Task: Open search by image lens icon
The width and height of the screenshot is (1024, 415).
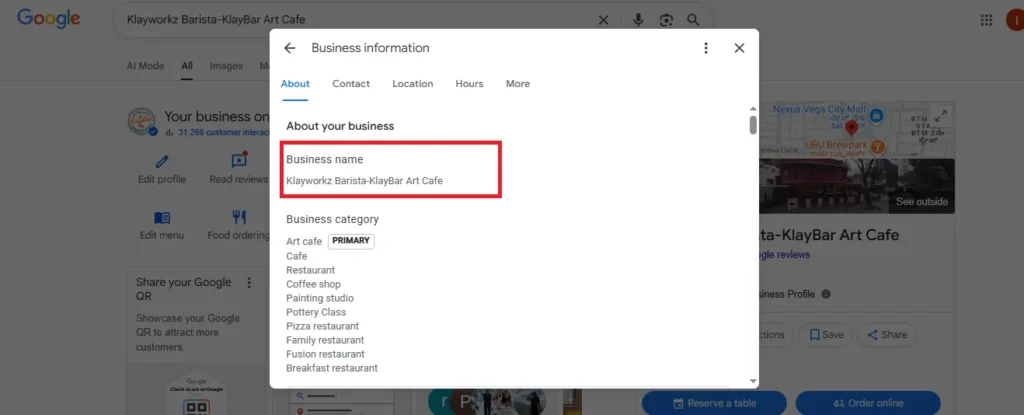Action: tap(666, 20)
